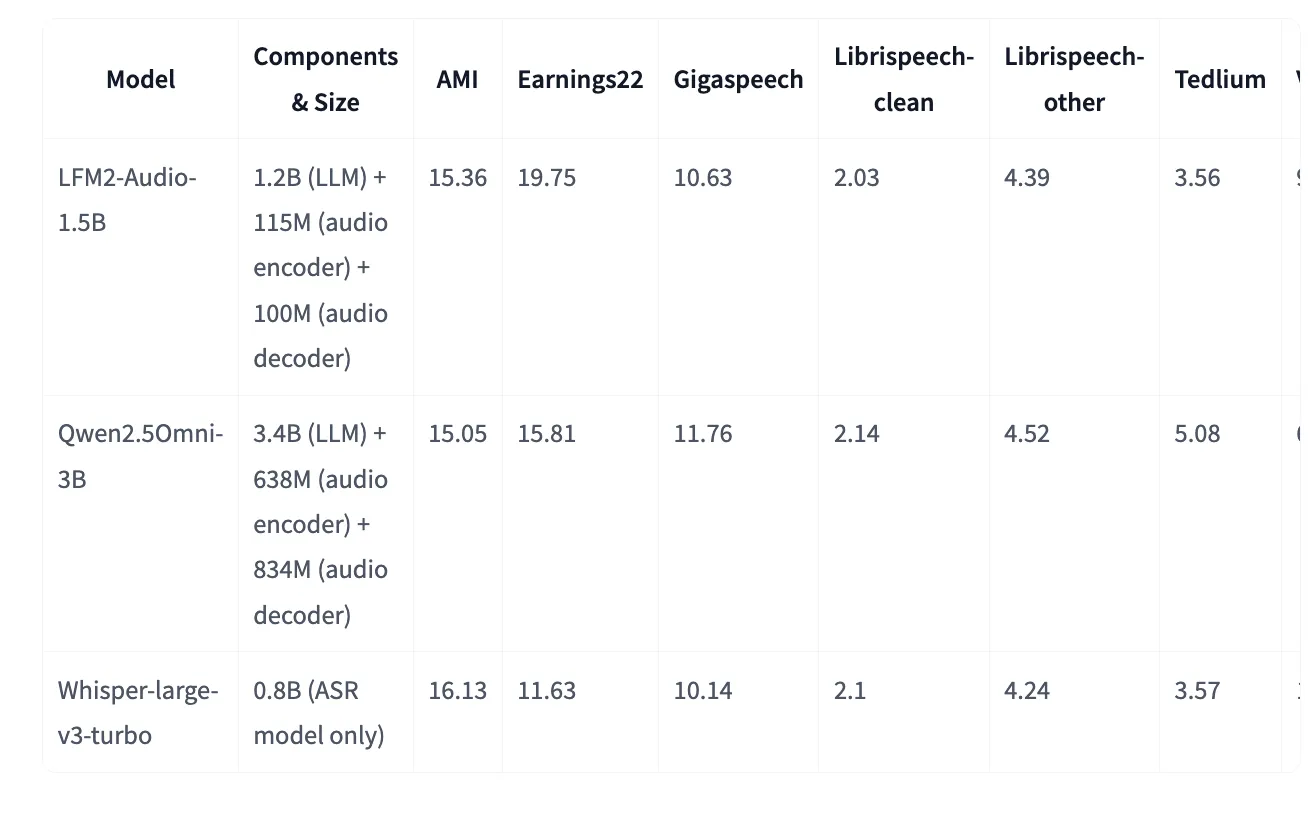Click the AMI column header

point(457,79)
